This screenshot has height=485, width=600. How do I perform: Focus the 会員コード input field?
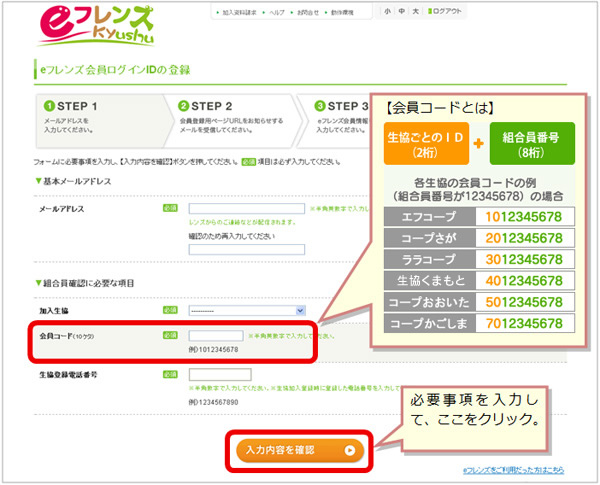216,336
